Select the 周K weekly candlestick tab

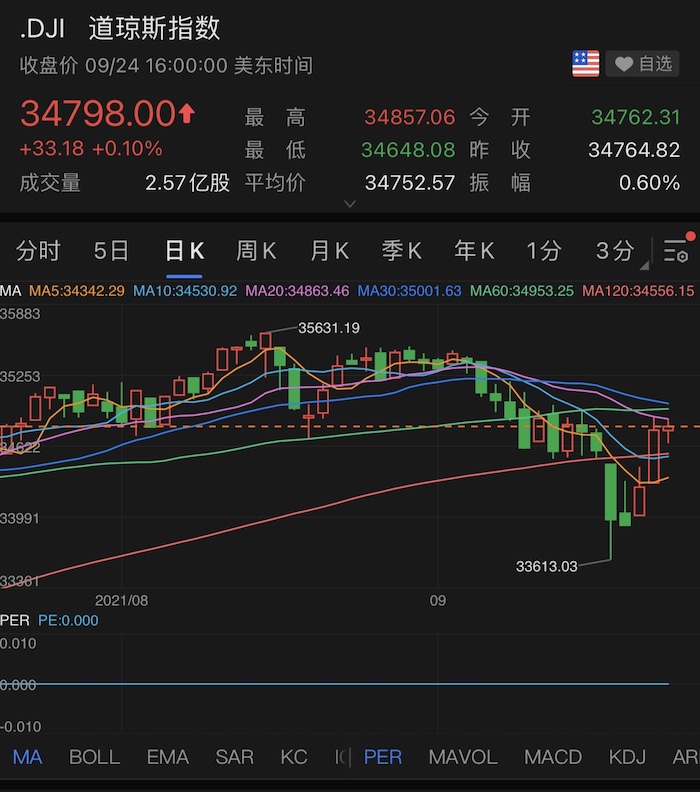[x=256, y=251]
